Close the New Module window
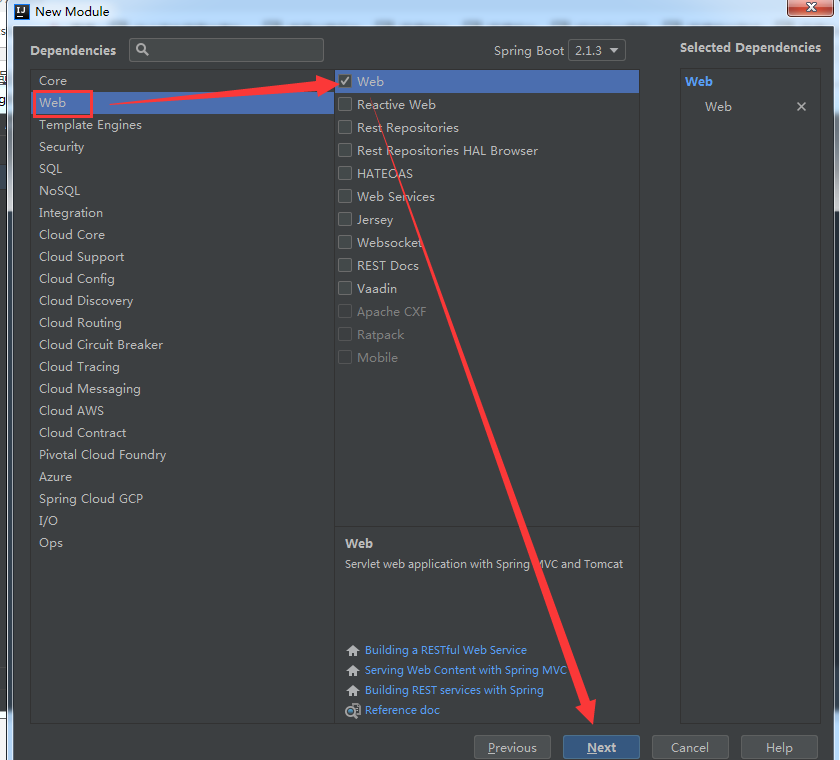This screenshot has height=760, width=840. pos(811,7)
